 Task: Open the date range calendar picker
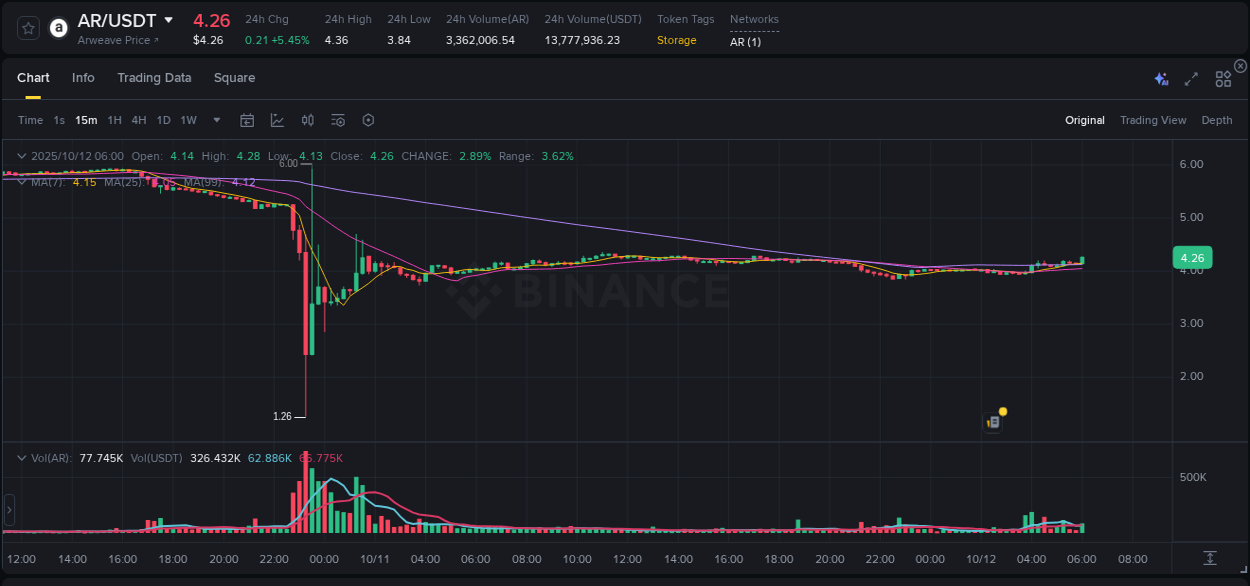tap(247, 120)
